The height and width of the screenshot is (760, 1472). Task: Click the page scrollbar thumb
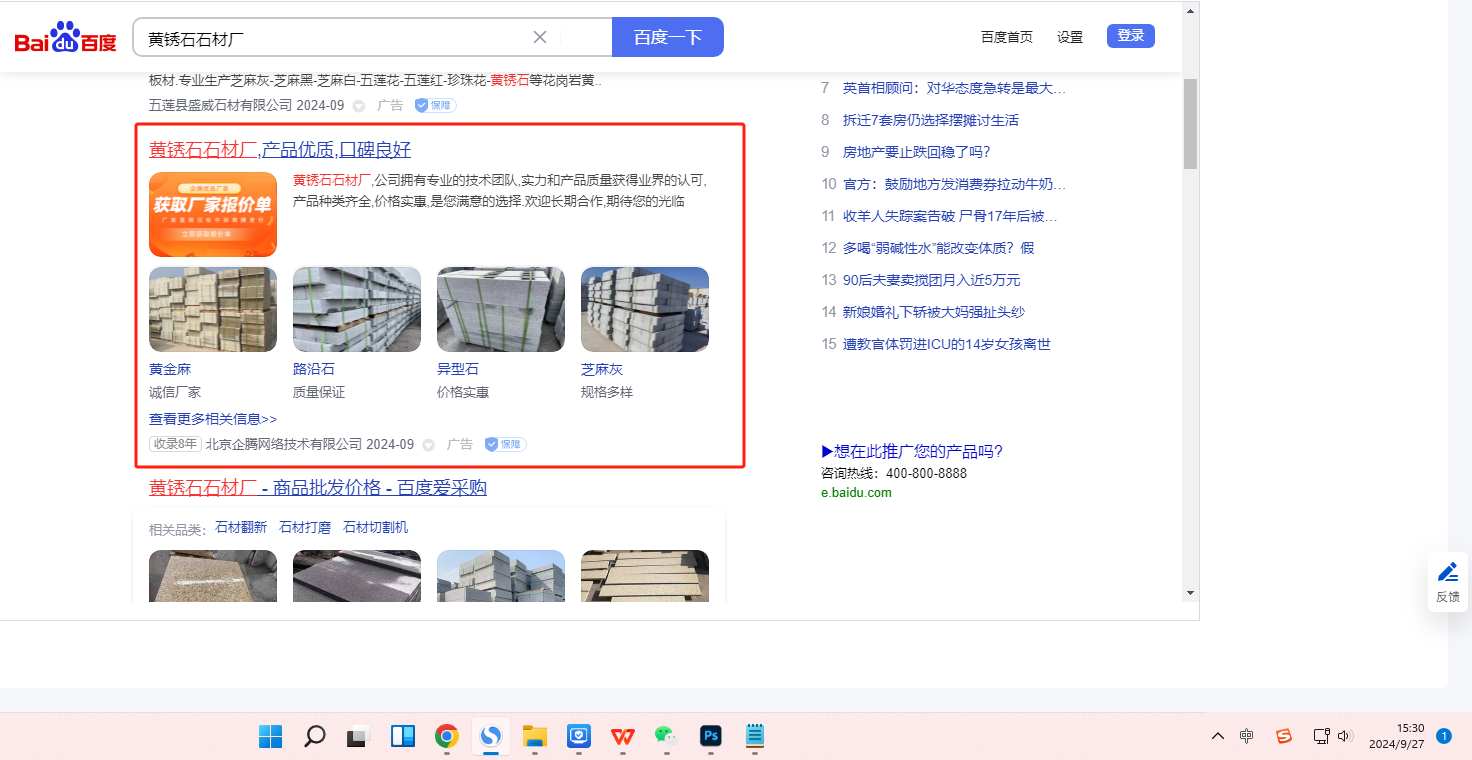pyautogui.click(x=1190, y=123)
